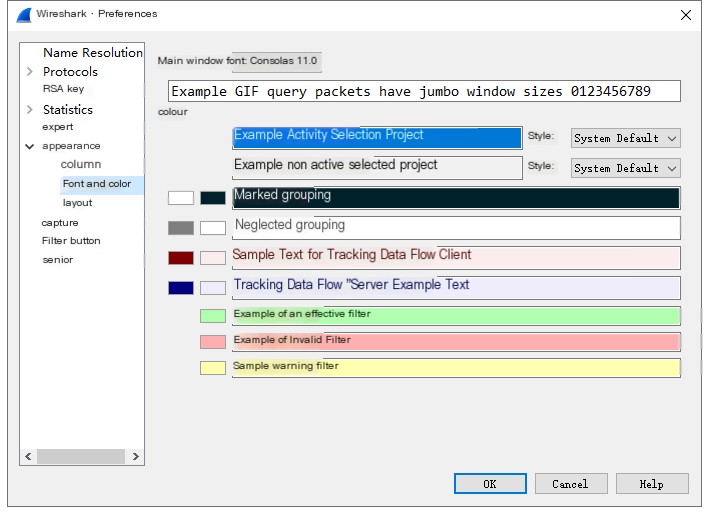Open Help for preferences

point(652,484)
